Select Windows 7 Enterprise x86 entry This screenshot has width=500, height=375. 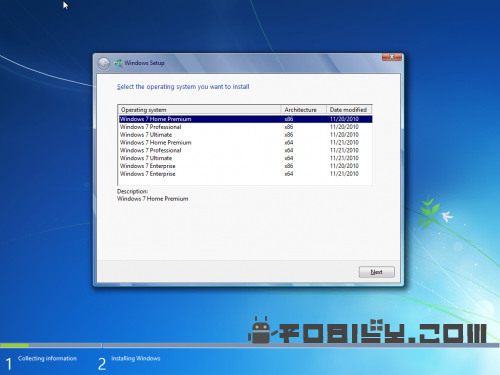click(x=245, y=166)
